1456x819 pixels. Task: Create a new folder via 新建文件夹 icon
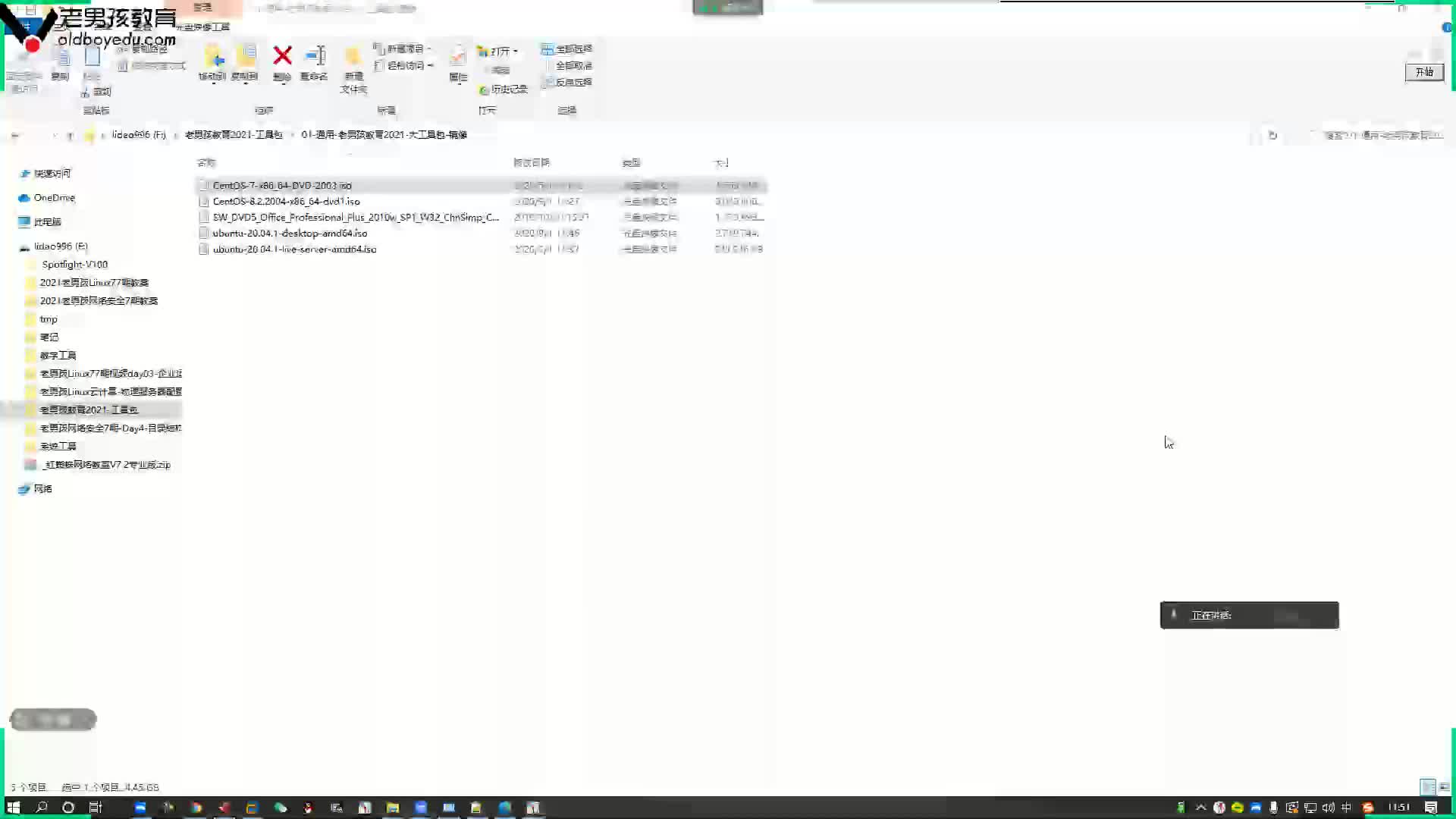[353, 69]
